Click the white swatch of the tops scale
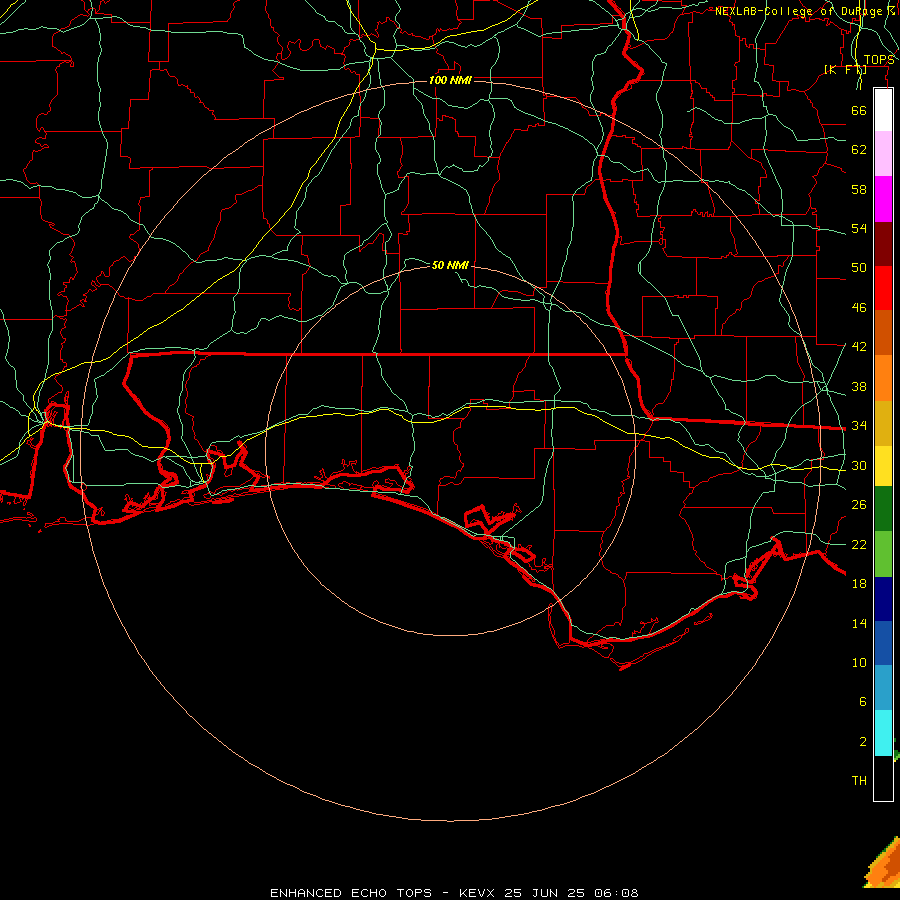The width and height of the screenshot is (900, 900). coord(883,110)
